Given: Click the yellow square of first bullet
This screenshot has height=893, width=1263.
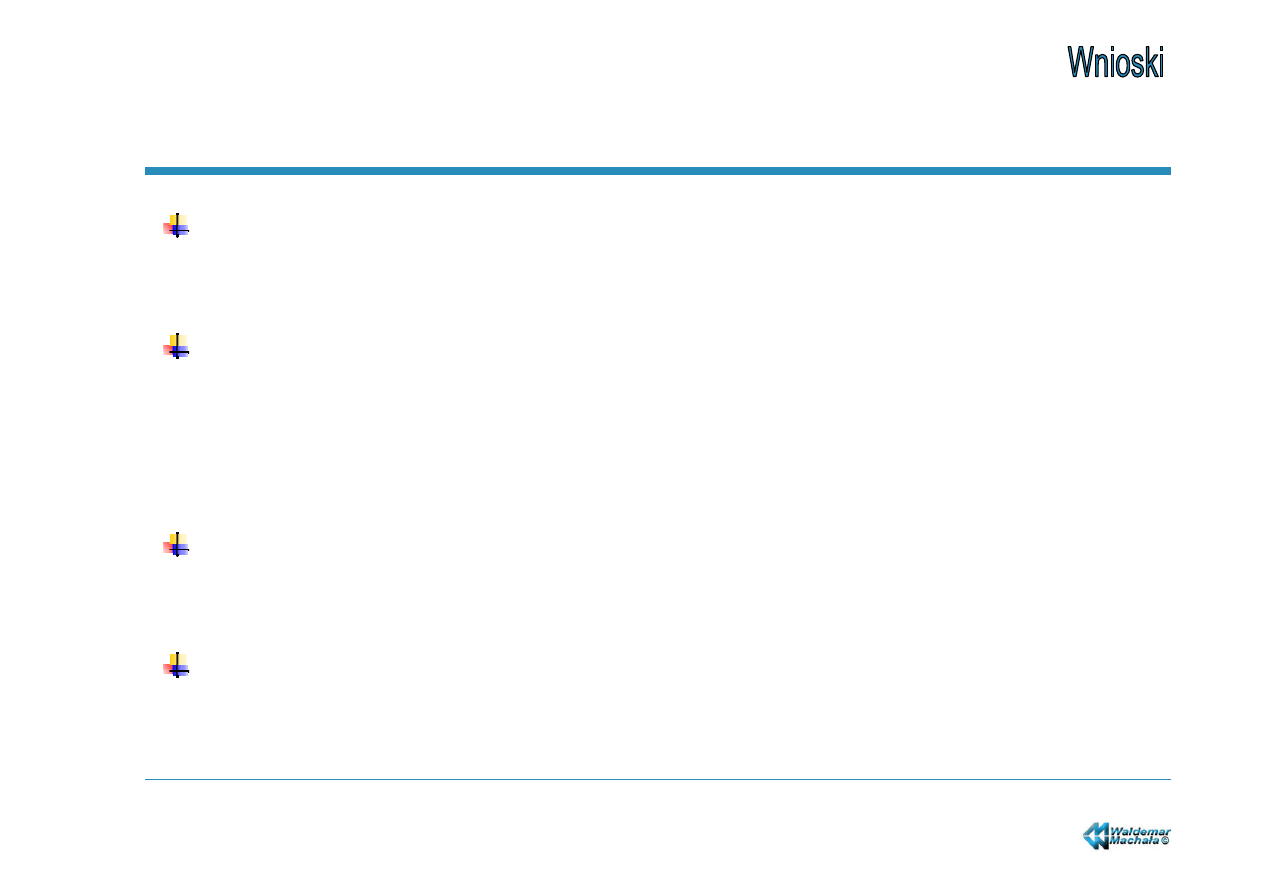Looking at the screenshot, I should click(x=178, y=221).
